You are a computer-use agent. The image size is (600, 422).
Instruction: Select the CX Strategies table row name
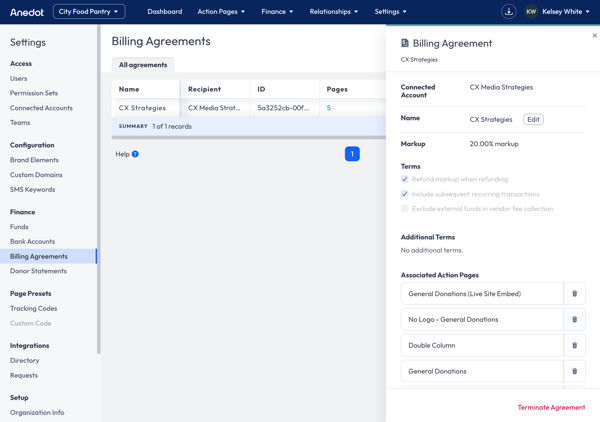(142, 108)
